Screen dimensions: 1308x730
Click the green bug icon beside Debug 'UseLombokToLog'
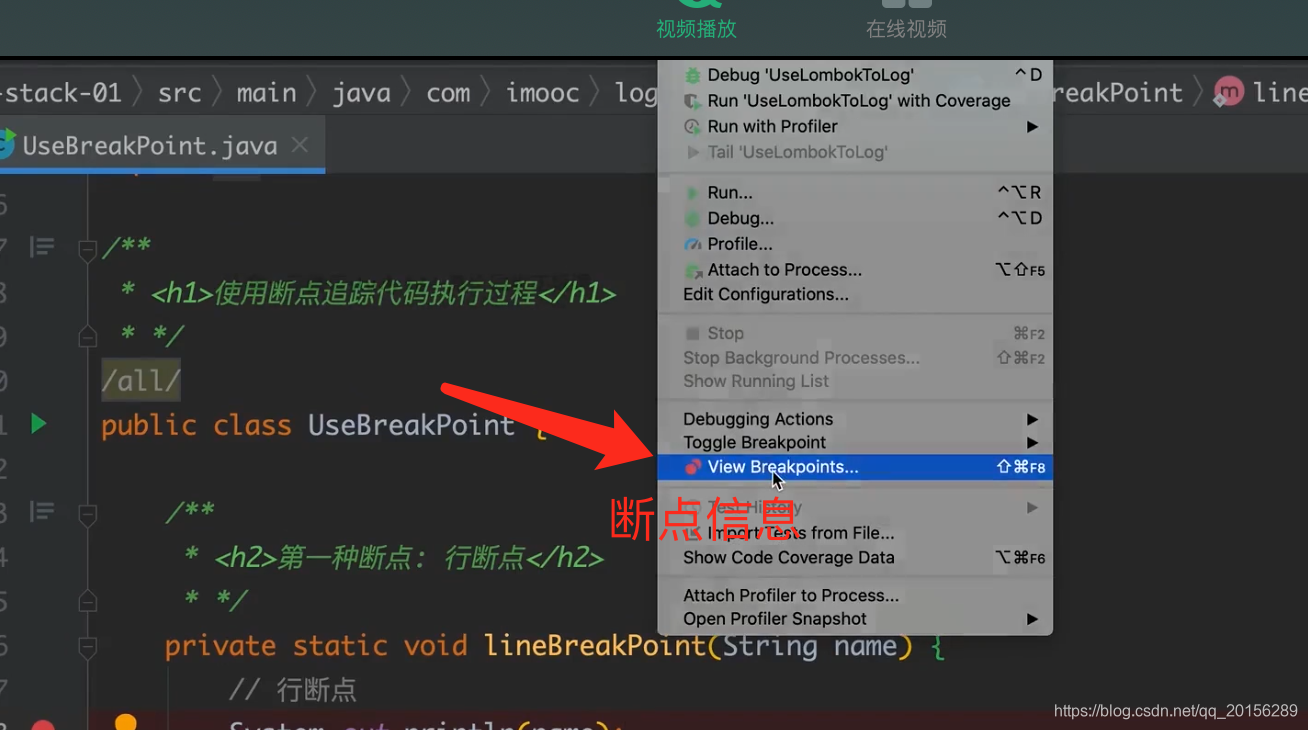[692, 75]
